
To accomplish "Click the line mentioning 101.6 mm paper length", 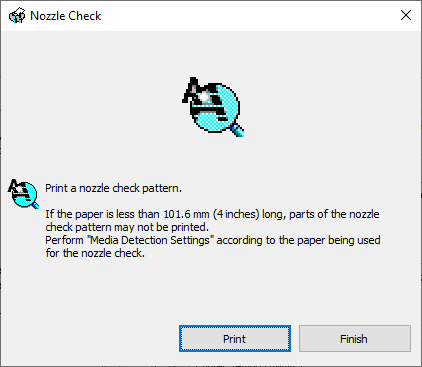I will (212, 214).
